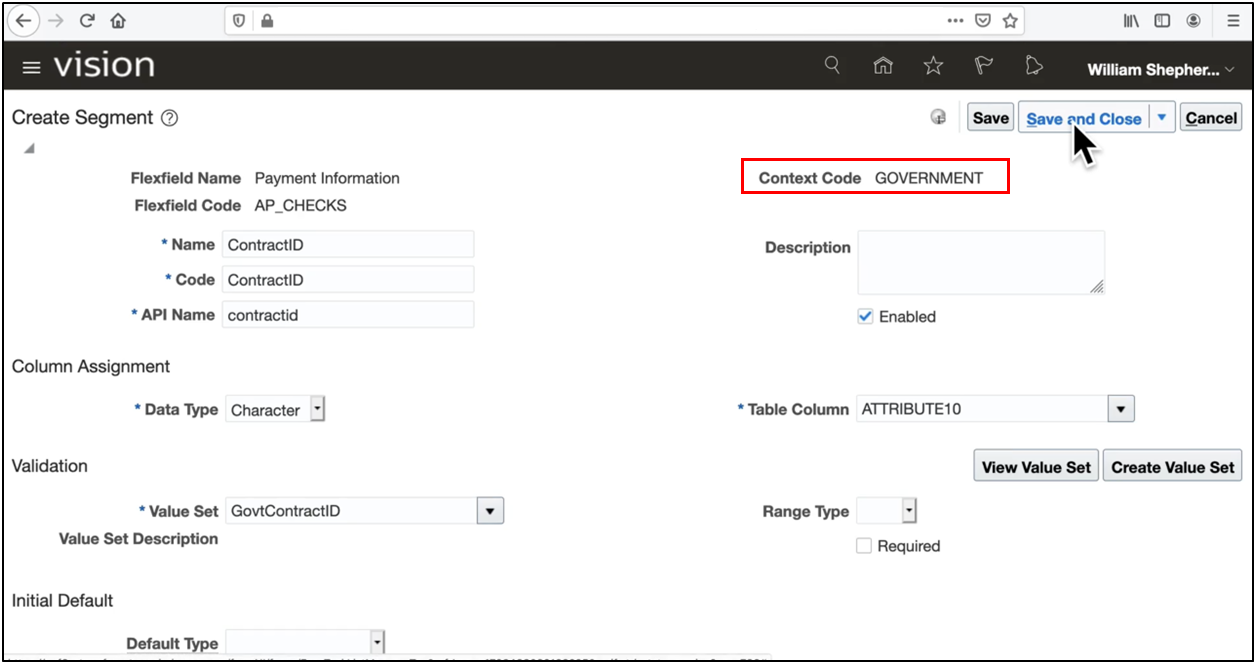
Task: Click the search magnifier icon
Action: pyautogui.click(x=832, y=66)
